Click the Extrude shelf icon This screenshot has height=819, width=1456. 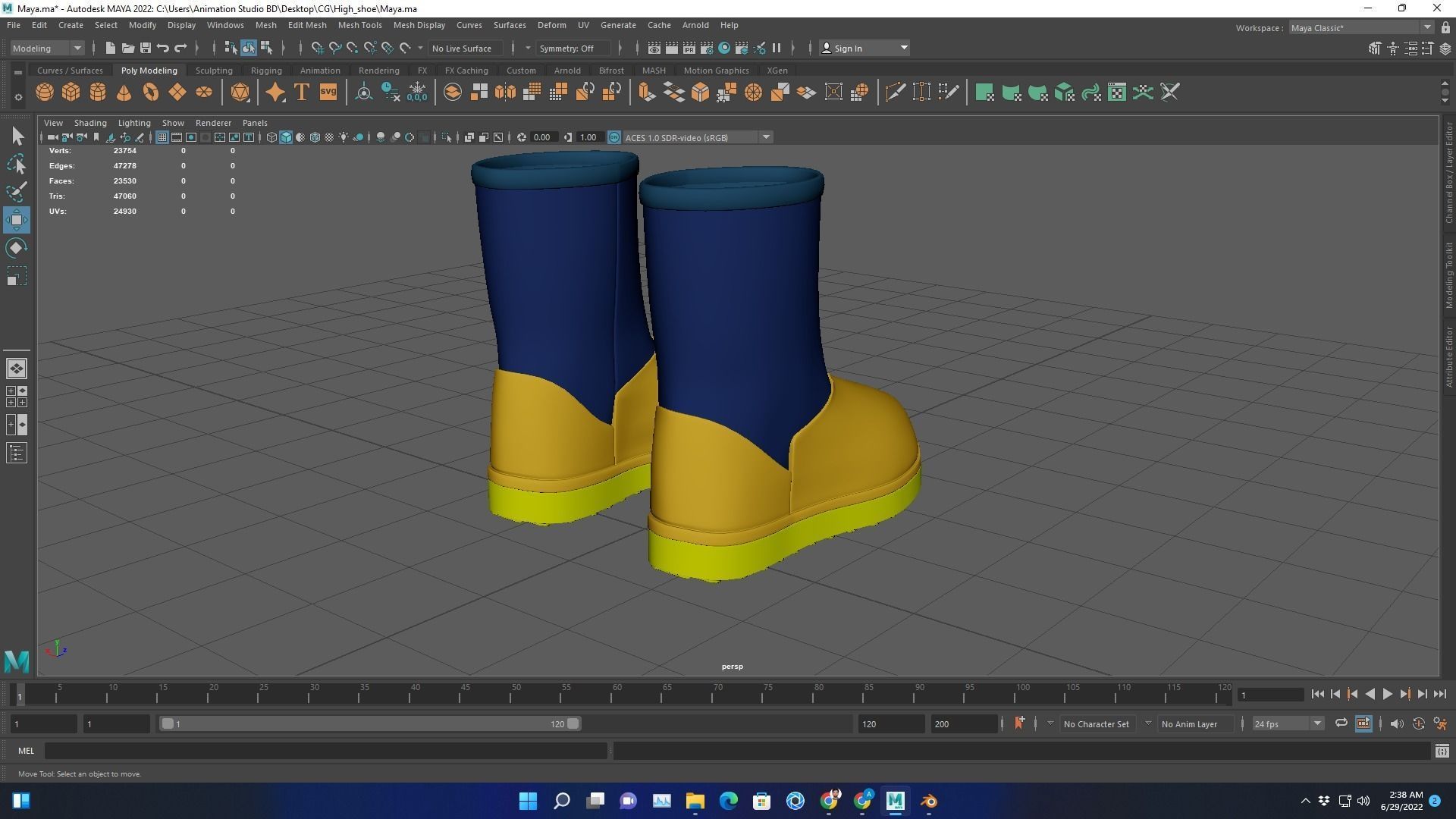tap(646, 93)
